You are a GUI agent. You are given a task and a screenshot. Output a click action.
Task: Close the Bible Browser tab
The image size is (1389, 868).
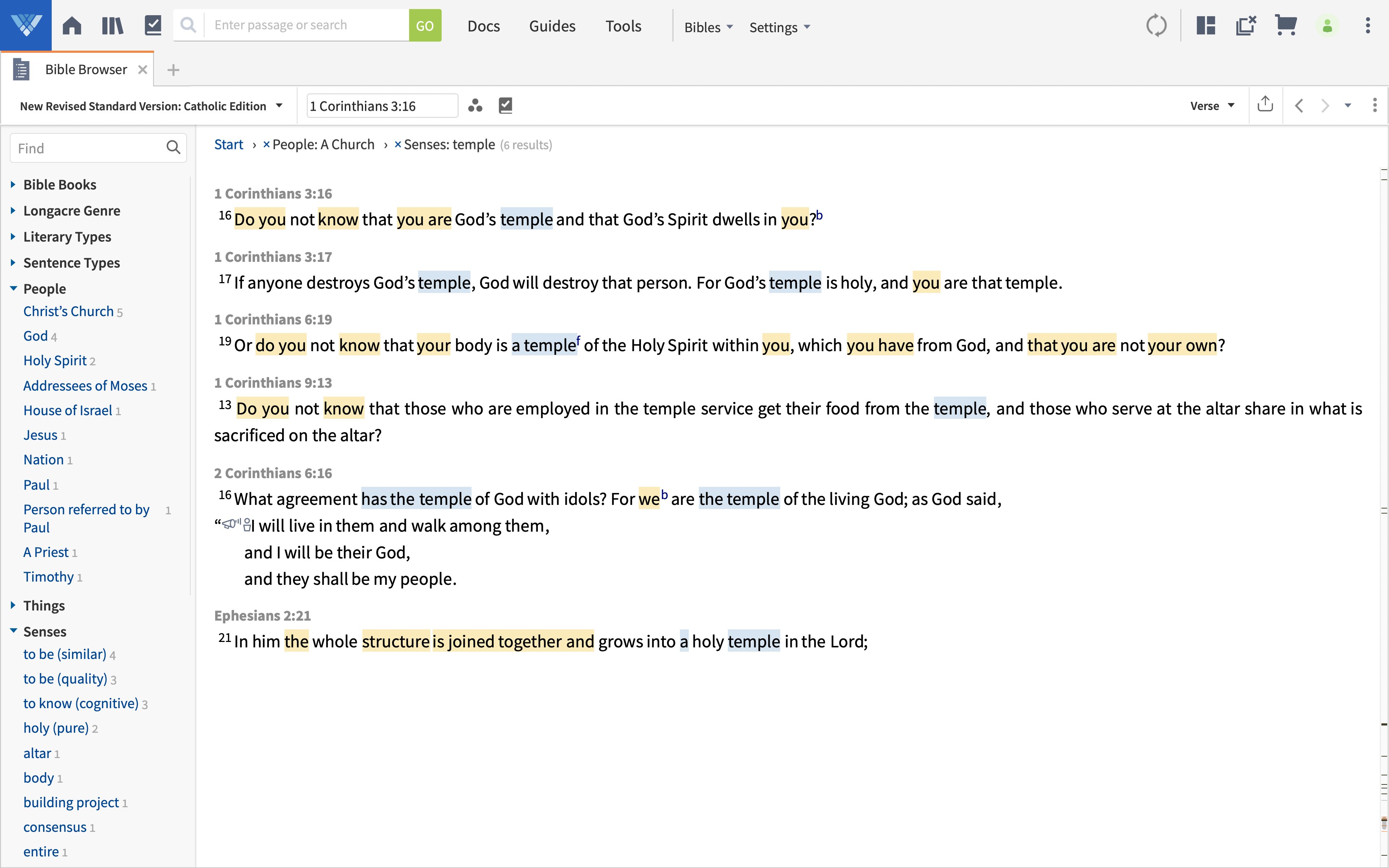143,69
